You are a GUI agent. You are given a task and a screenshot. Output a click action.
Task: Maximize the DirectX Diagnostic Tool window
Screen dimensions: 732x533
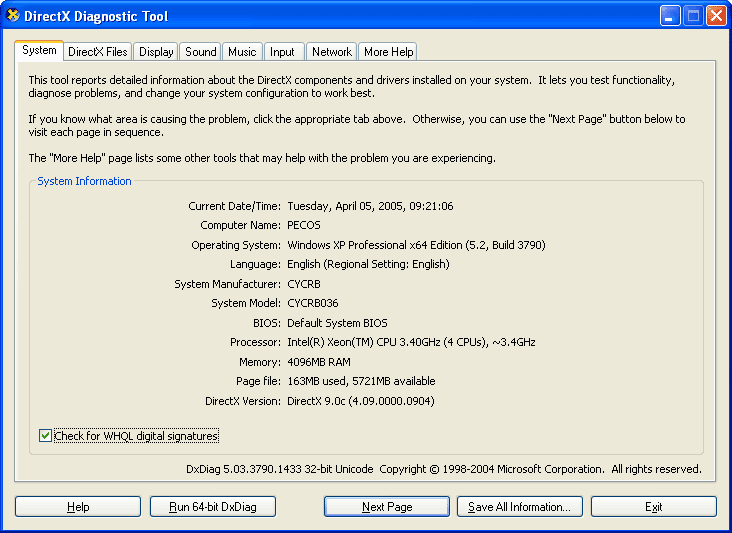[693, 16]
